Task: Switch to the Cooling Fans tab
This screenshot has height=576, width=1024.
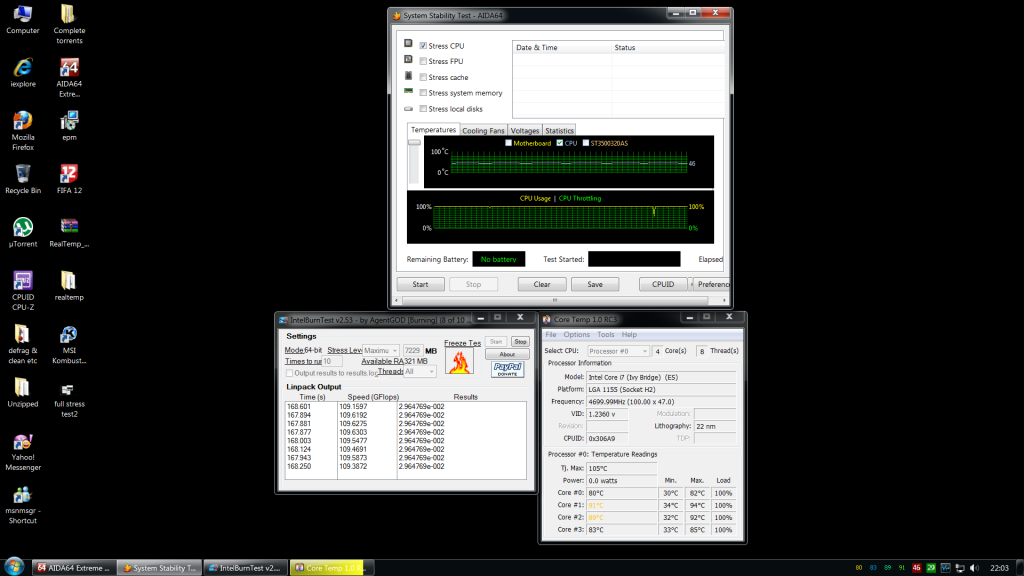Action: [x=483, y=130]
